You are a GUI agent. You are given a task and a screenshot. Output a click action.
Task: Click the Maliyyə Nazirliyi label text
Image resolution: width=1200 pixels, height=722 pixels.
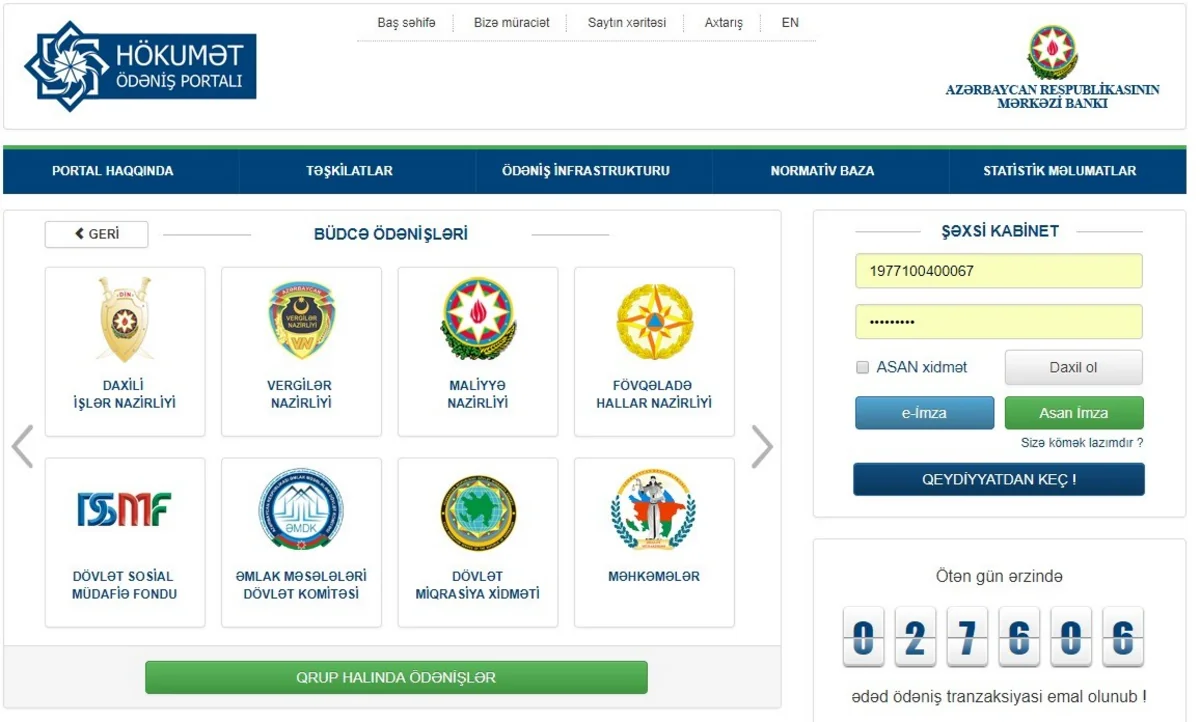[x=478, y=394]
